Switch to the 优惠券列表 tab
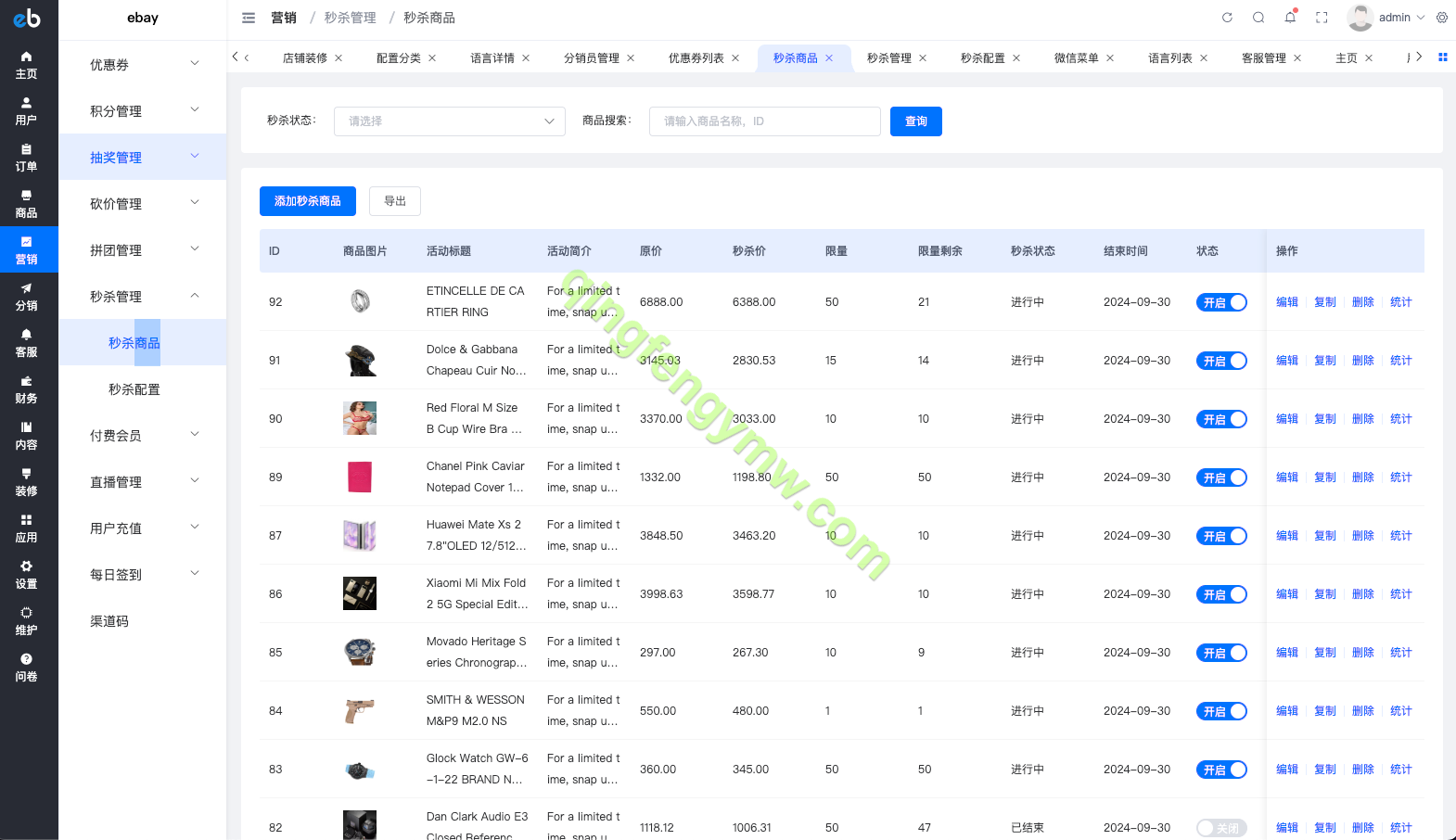The image size is (1456, 840). pos(696,58)
